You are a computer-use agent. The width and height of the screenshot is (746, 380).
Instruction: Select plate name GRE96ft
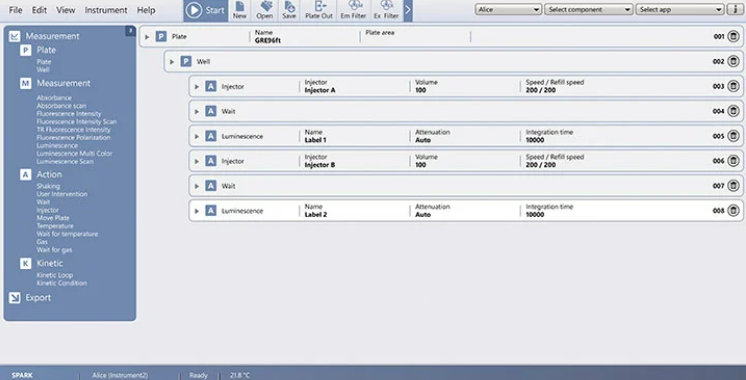(268, 40)
